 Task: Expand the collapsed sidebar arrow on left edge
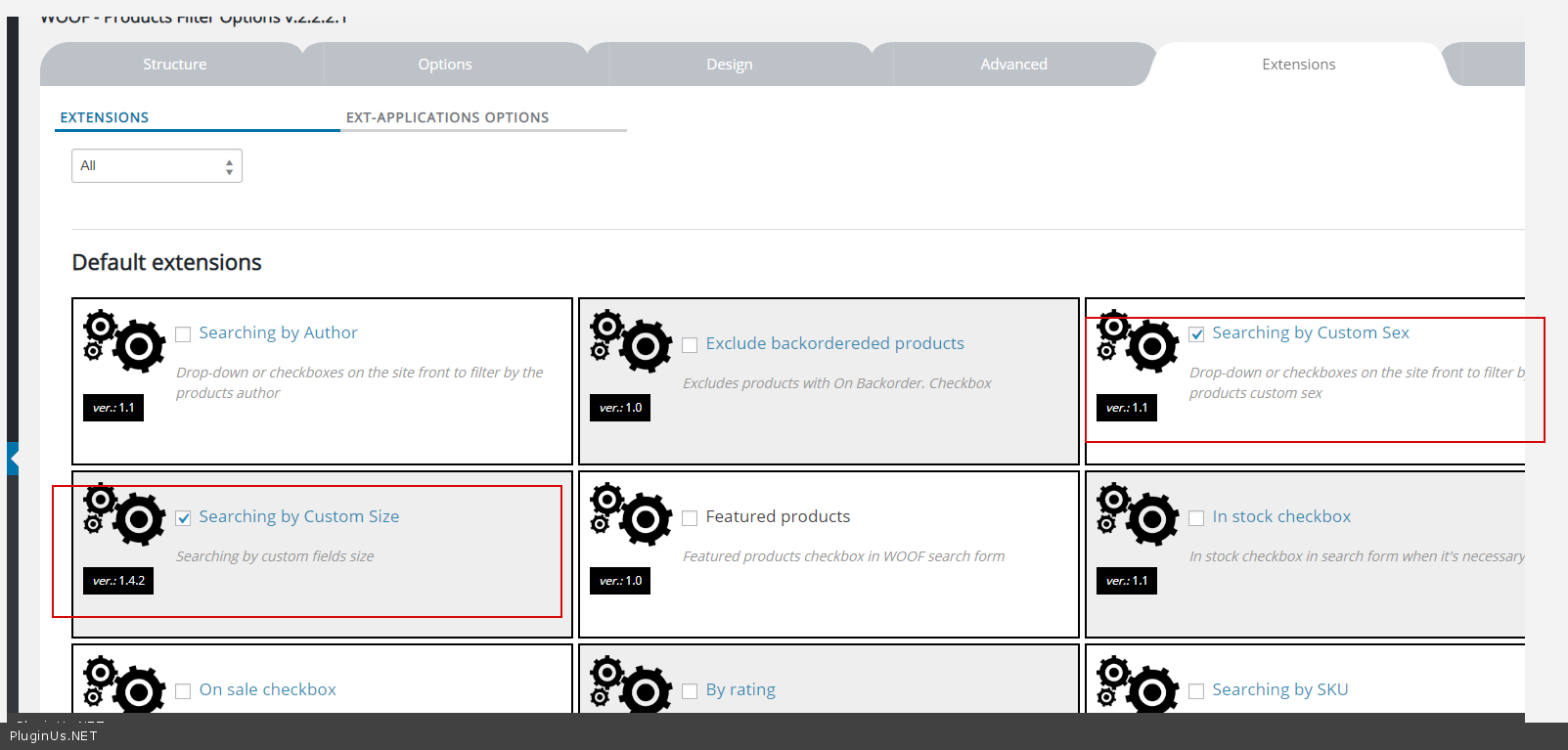[x=13, y=458]
